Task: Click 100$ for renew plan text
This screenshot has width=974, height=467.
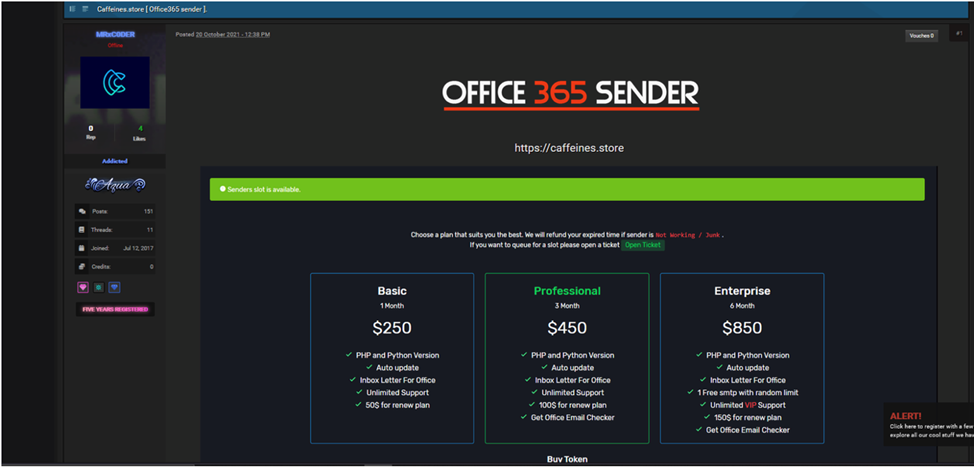Action: tap(572, 405)
